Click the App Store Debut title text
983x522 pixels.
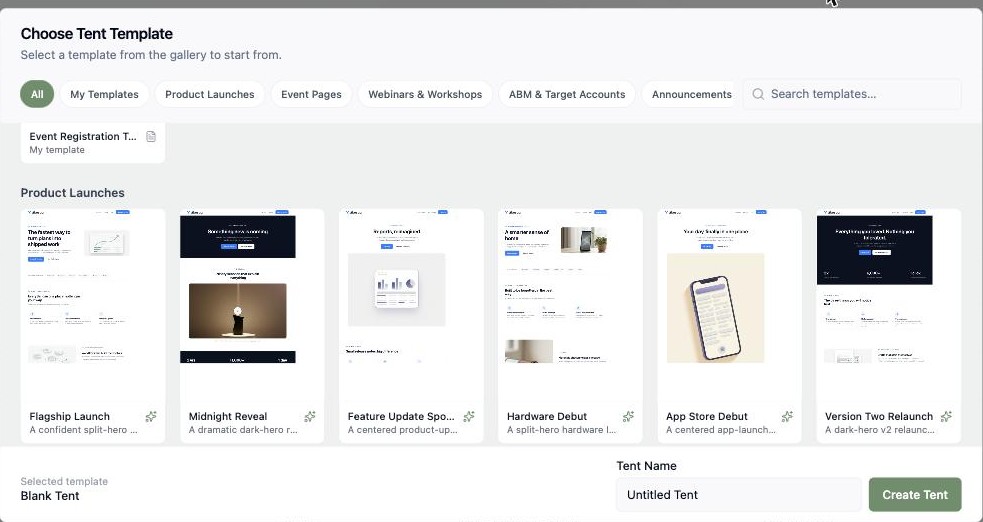(707, 416)
